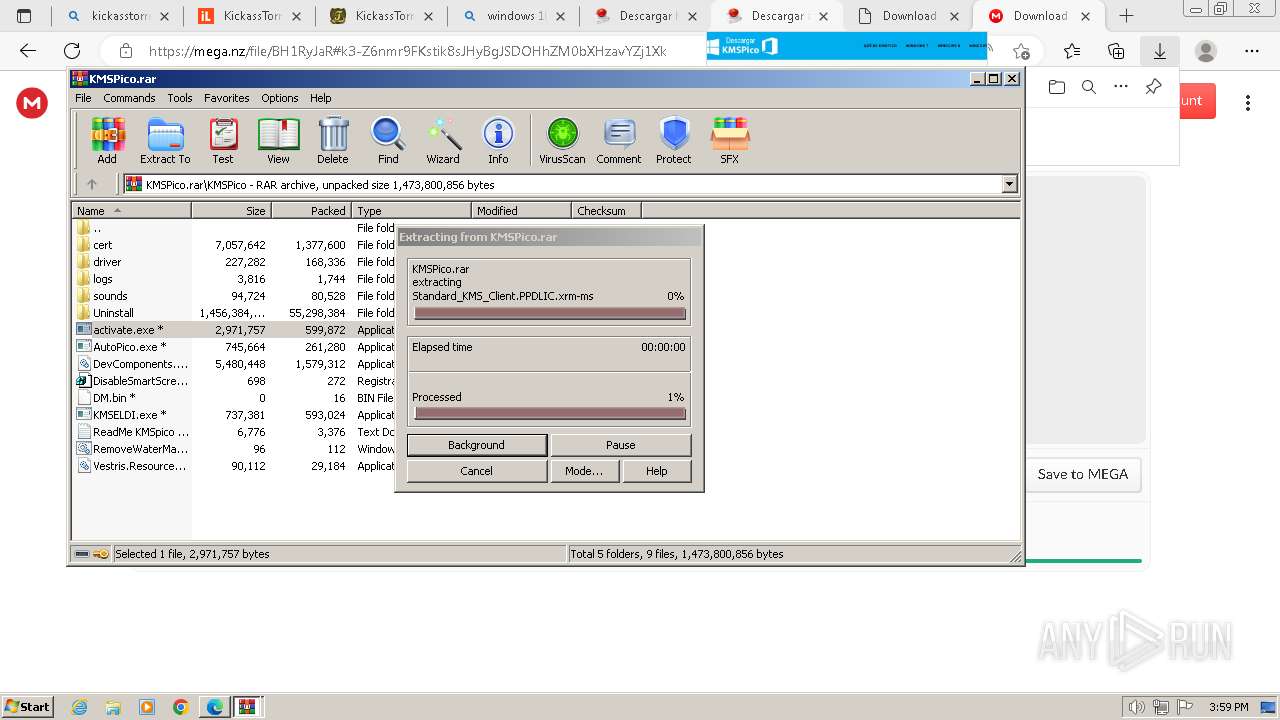Open Internet Explorer from taskbar
Viewport: 1280px width, 720px height.
80,707
